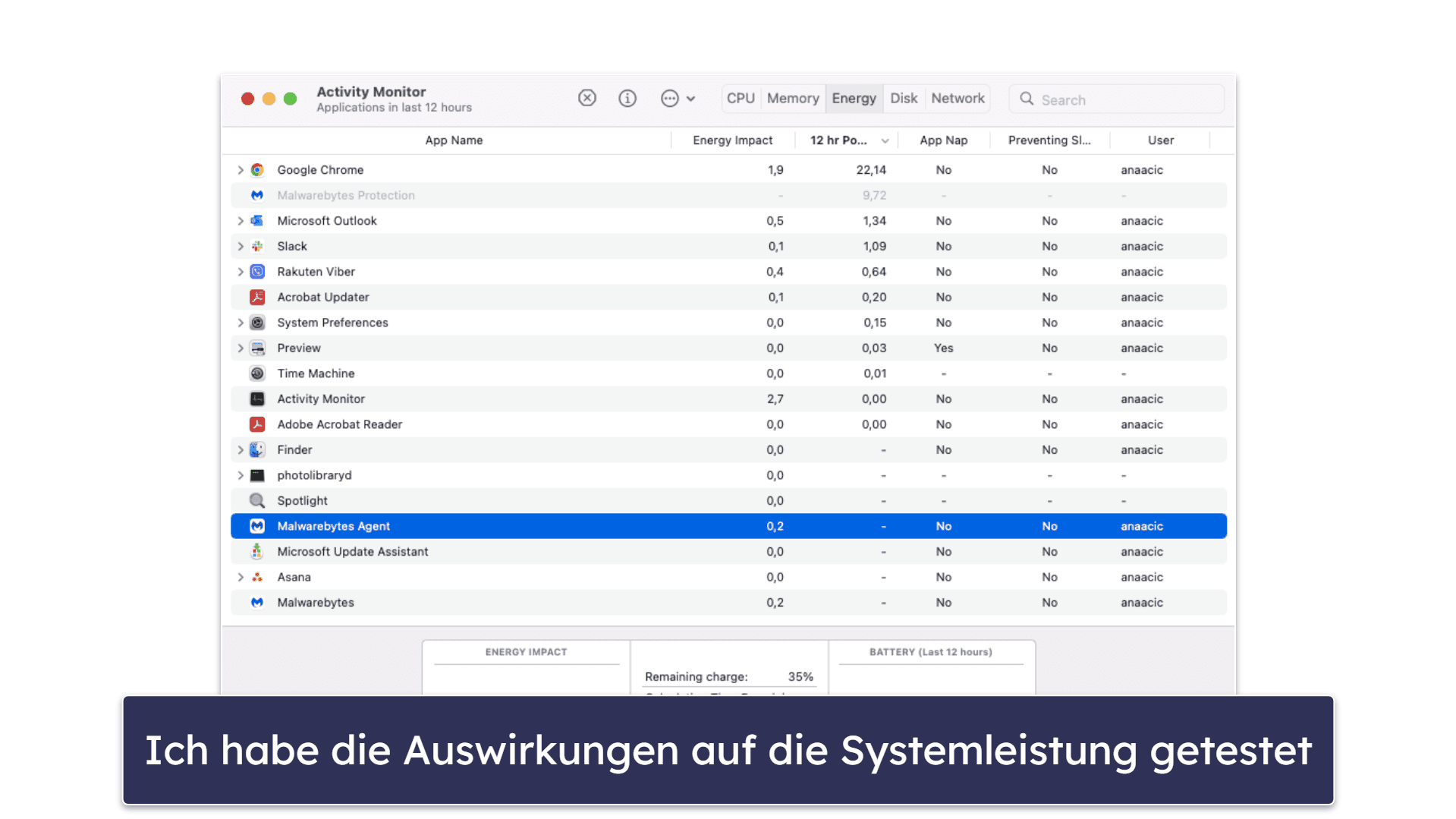Image resolution: width=1456 pixels, height=819 pixels.
Task: Click the Rakuten Viber app icon
Action: (x=257, y=272)
